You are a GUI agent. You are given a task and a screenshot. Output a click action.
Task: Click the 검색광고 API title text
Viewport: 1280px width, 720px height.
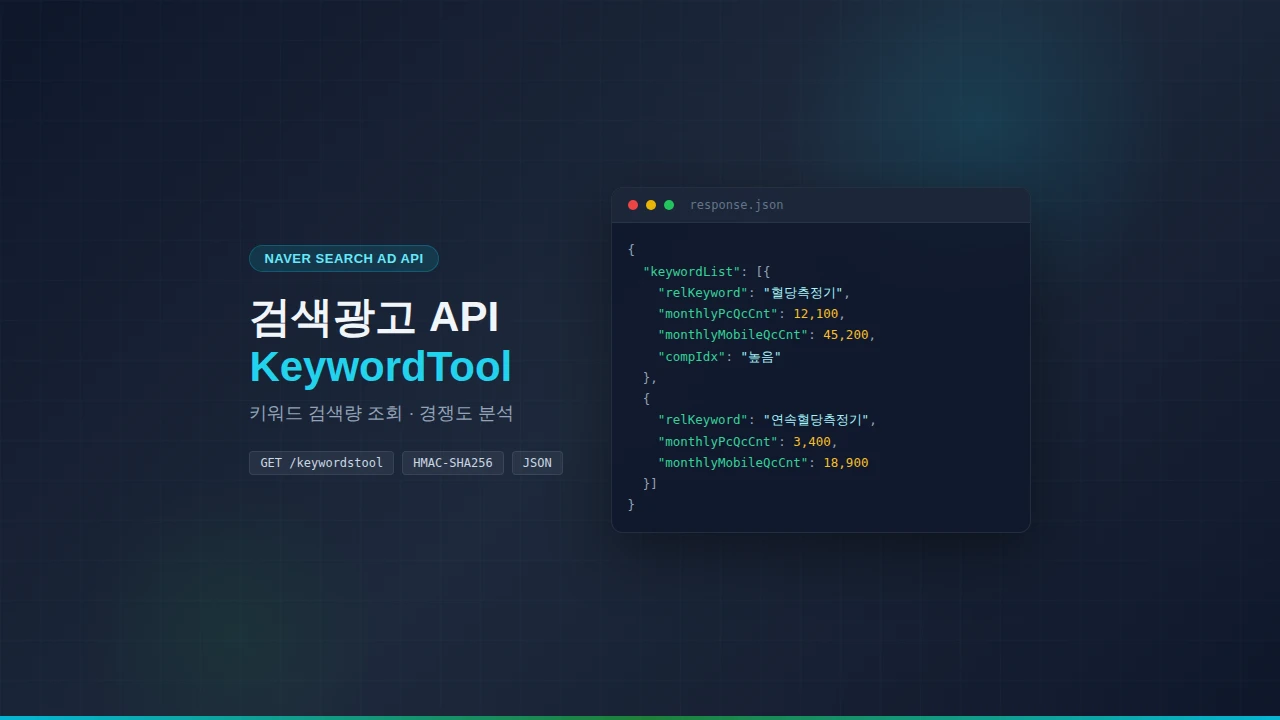(374, 317)
